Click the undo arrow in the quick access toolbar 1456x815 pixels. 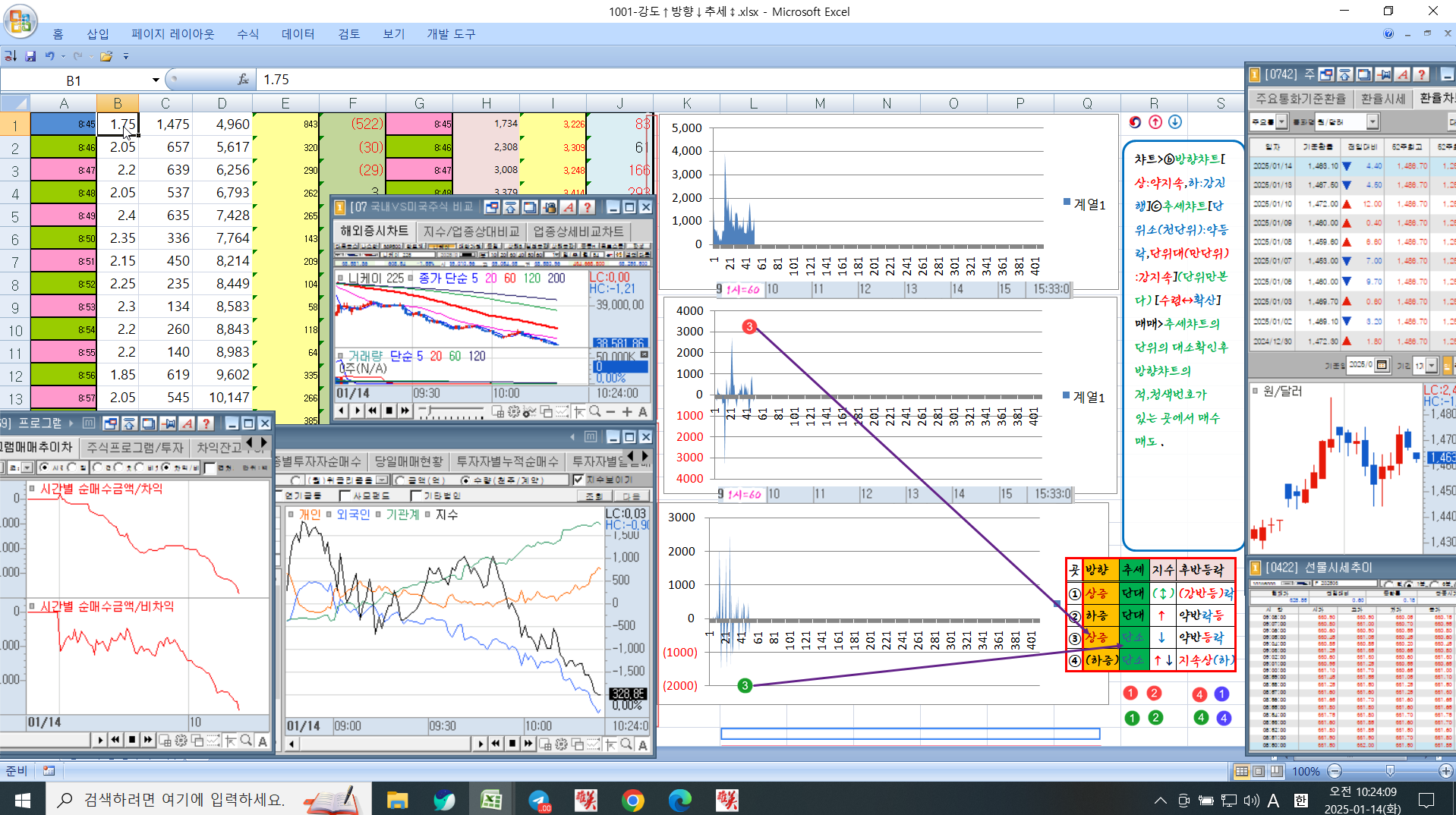[49, 56]
